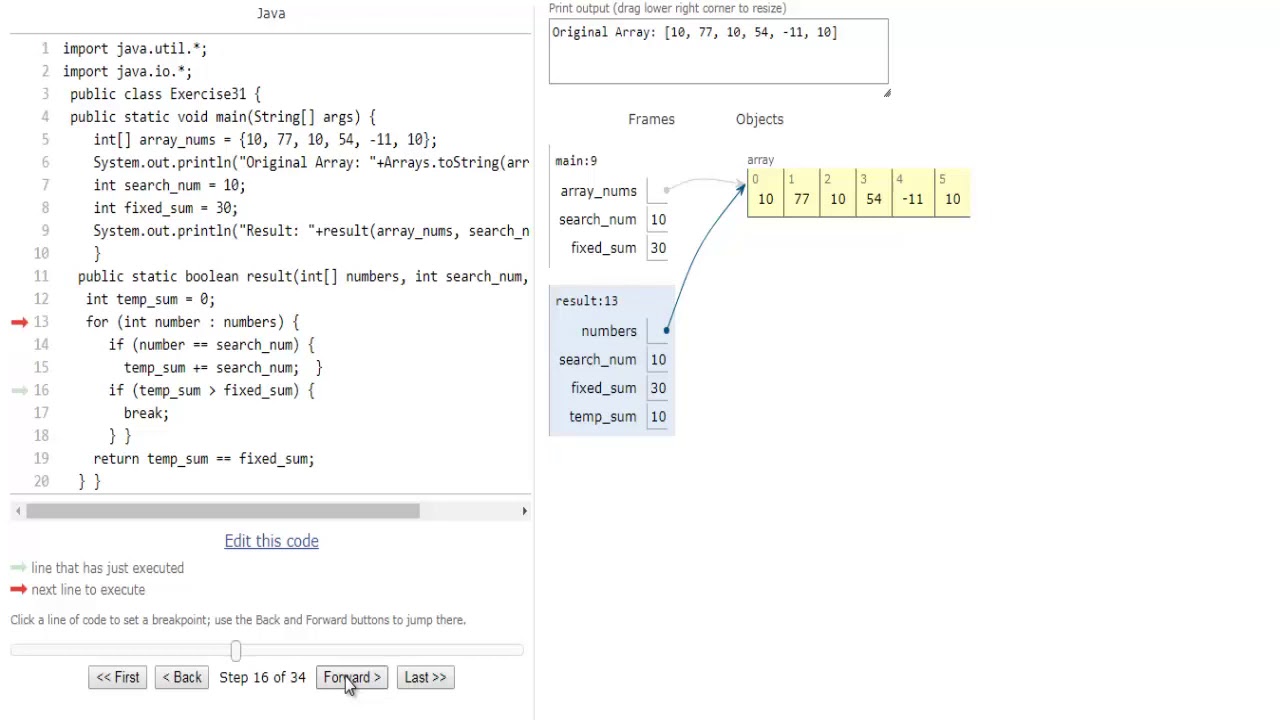Click the result:13 frame header
This screenshot has width=1280, height=720.
pyautogui.click(x=586, y=301)
